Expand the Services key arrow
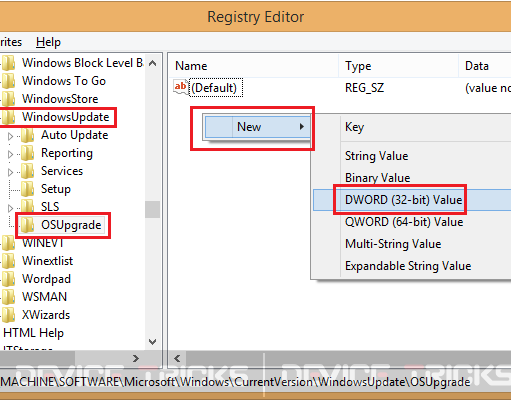511x400 pixels. click(x=10, y=172)
